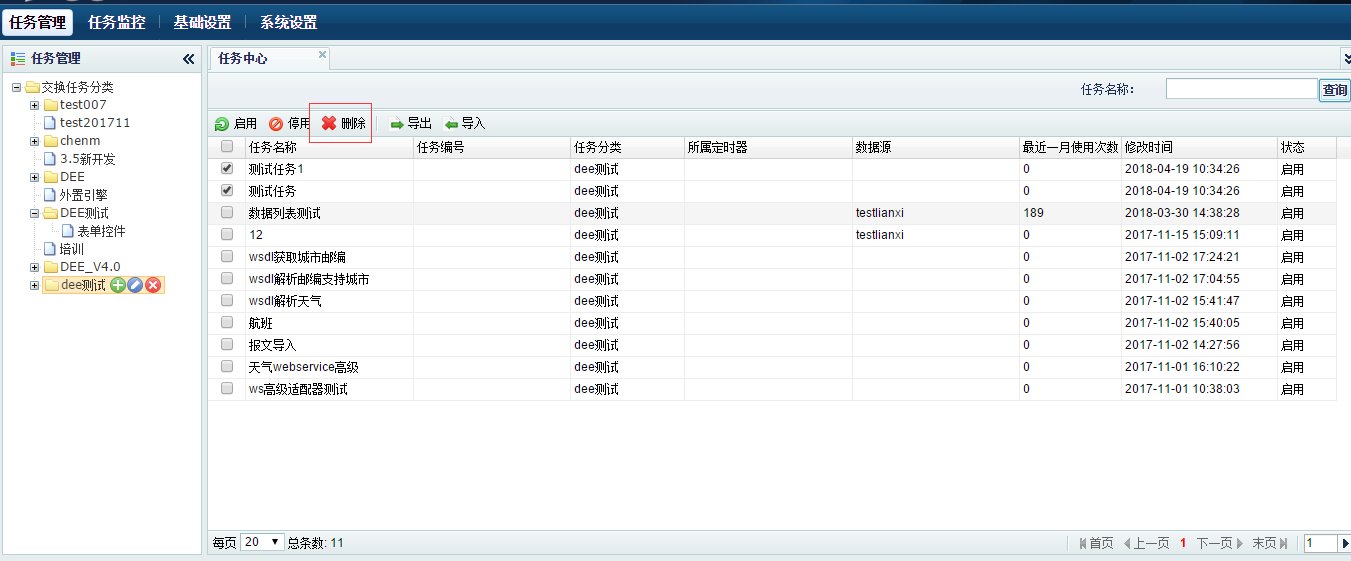Uncheck the 测试任务 row checkbox

(227, 190)
